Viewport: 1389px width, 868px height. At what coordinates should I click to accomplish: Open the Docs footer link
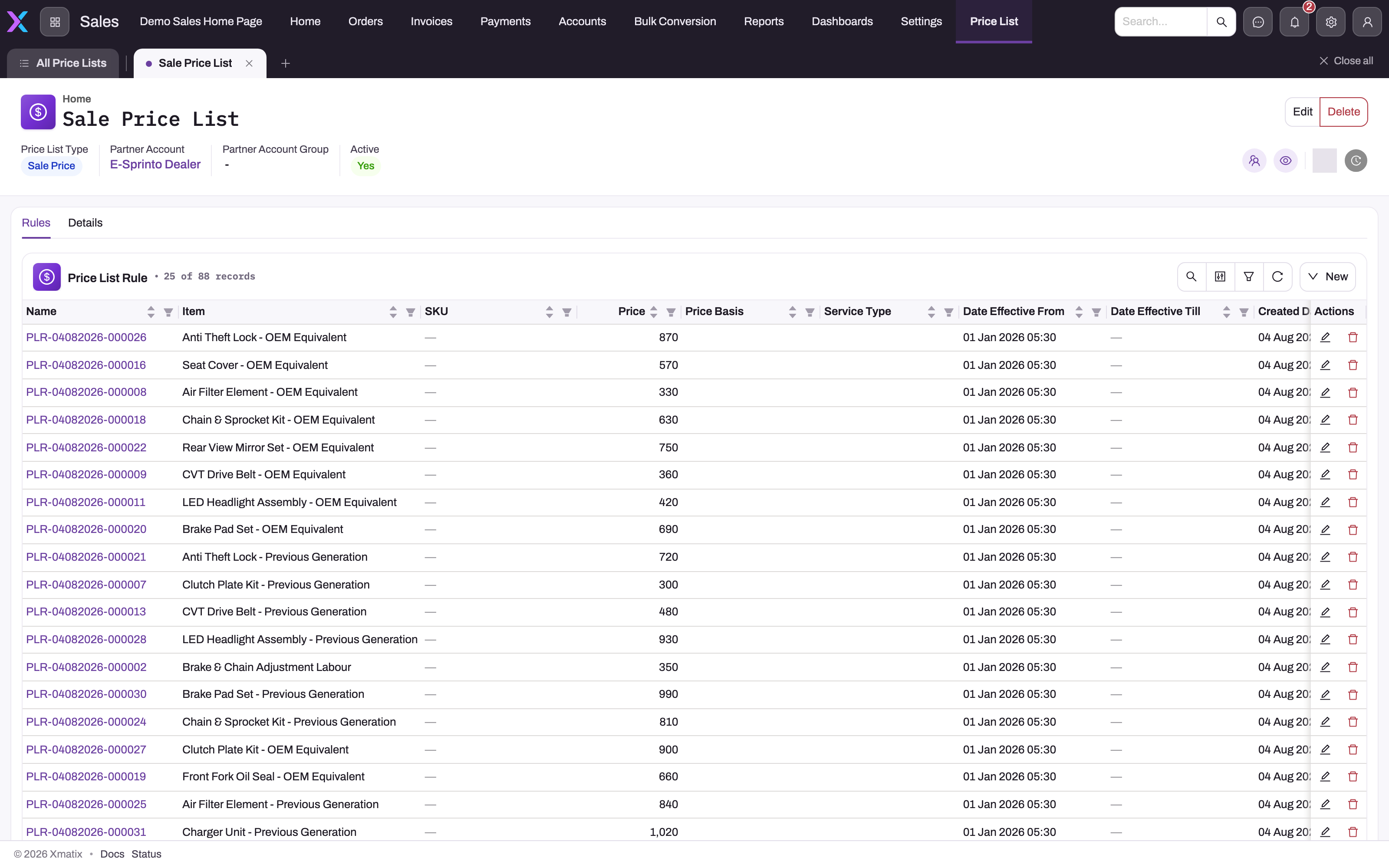(112, 854)
